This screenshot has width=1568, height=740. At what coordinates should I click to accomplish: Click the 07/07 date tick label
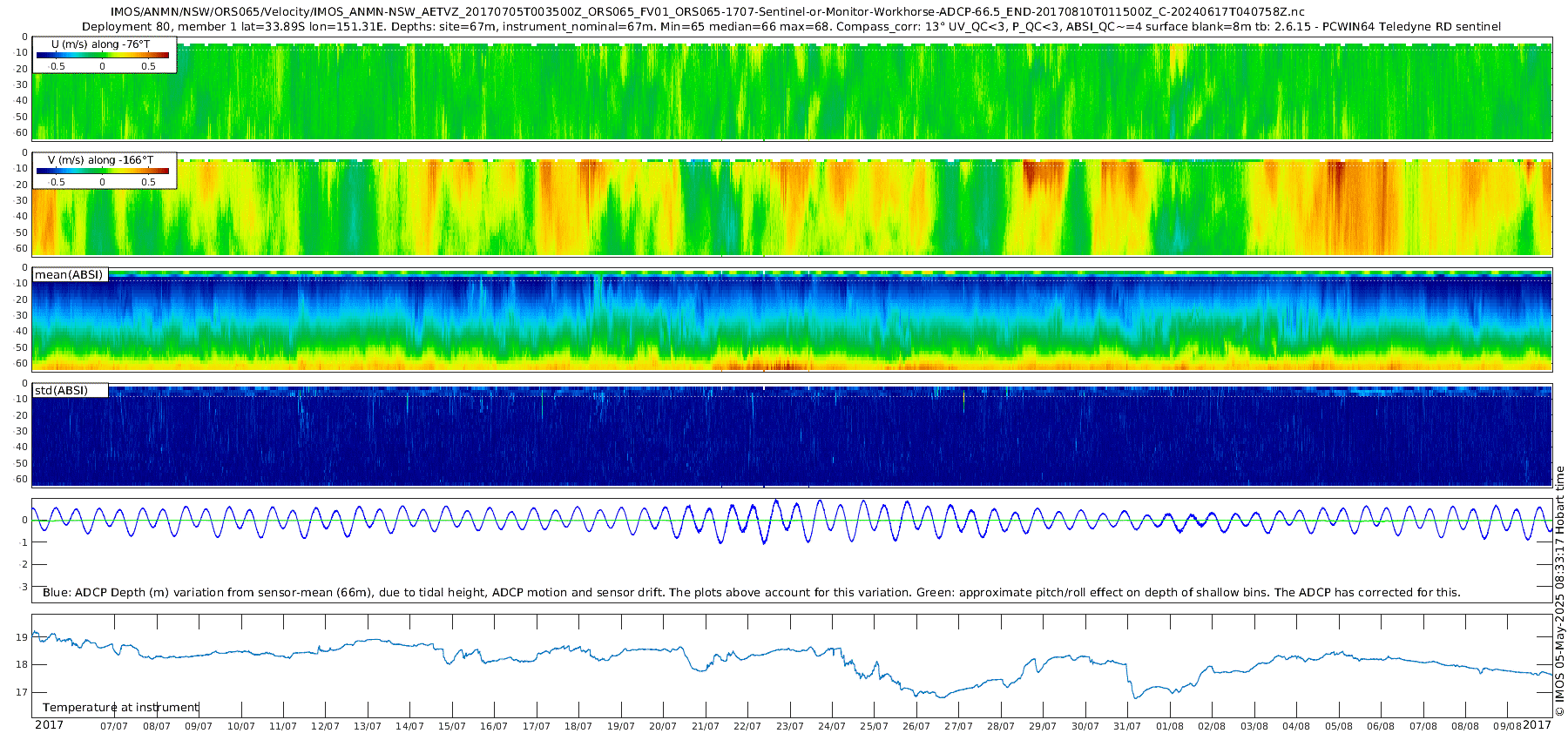pos(114,726)
